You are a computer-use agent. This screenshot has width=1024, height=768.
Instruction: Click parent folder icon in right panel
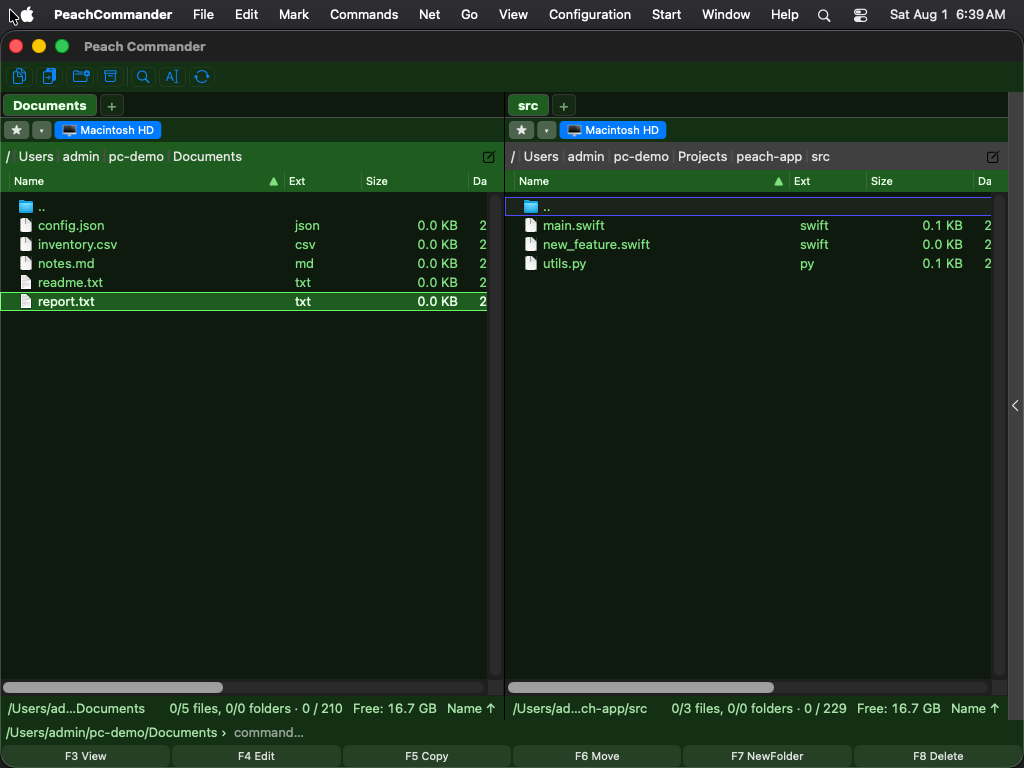[531, 207]
